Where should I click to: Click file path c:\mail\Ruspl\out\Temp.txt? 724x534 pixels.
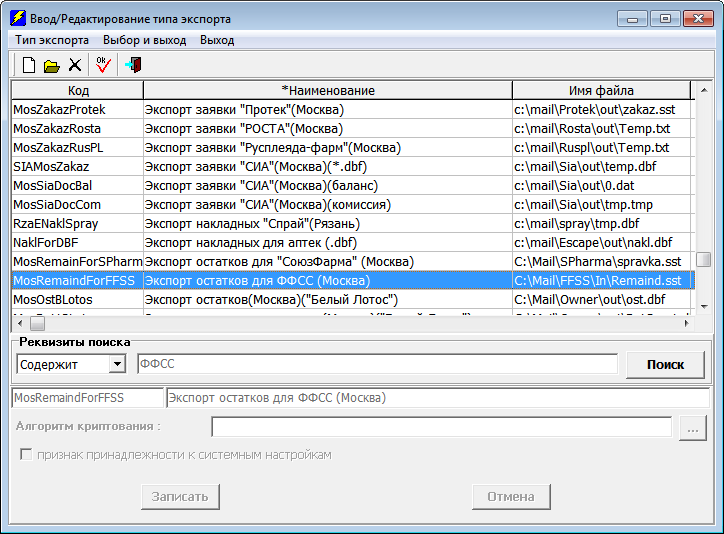click(602, 148)
